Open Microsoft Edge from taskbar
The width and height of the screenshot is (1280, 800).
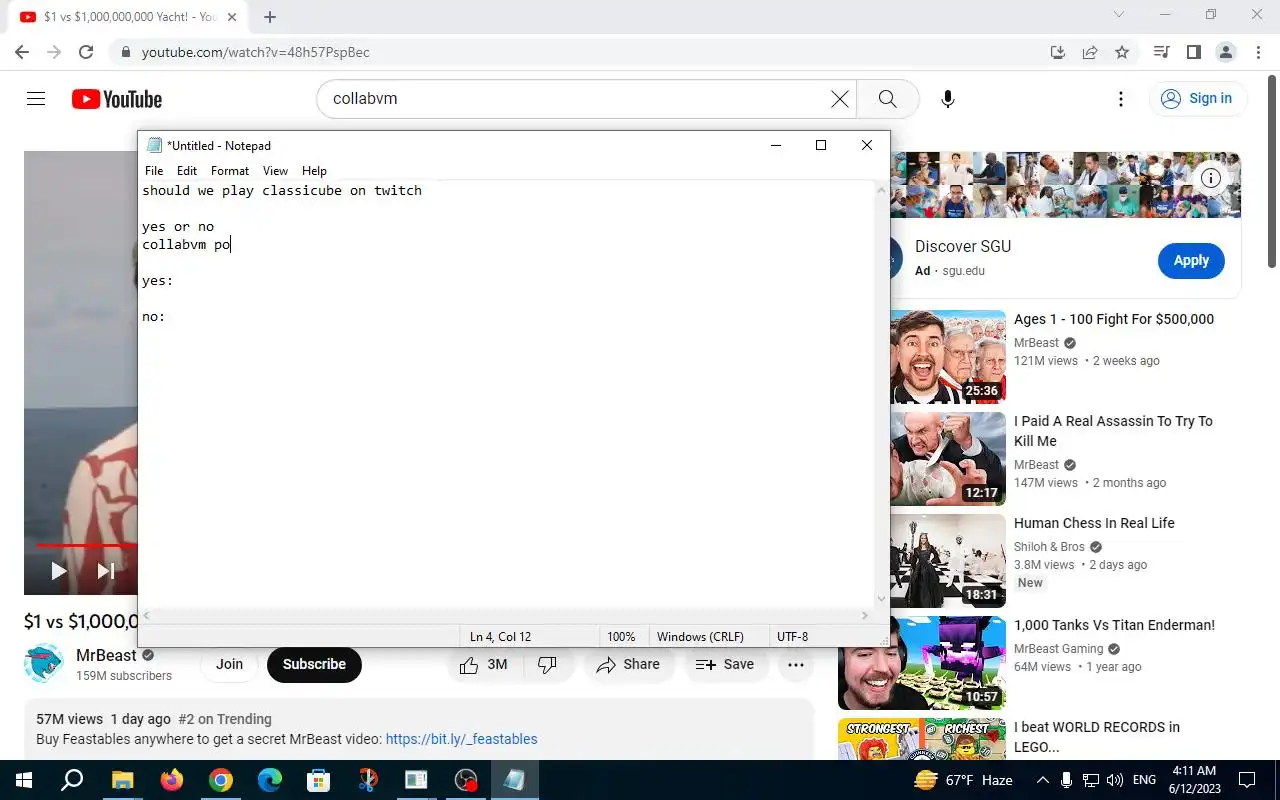tap(270, 780)
